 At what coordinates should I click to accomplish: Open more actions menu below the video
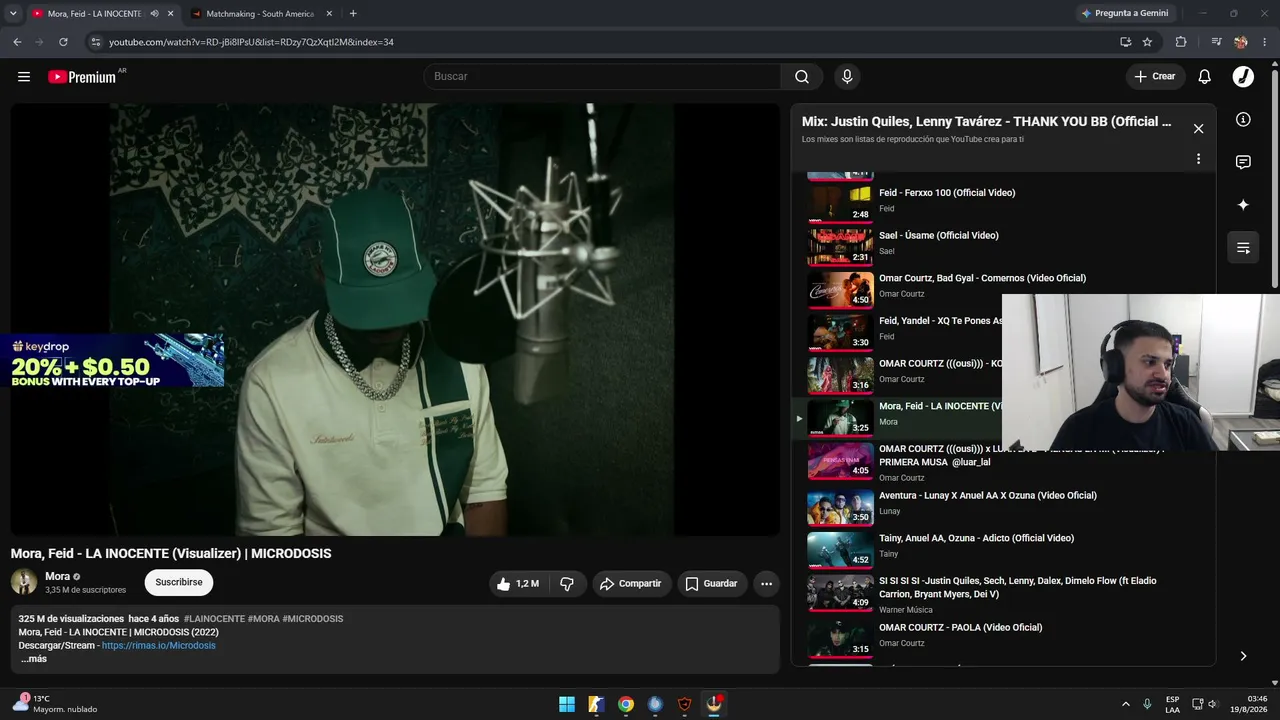[x=766, y=584]
